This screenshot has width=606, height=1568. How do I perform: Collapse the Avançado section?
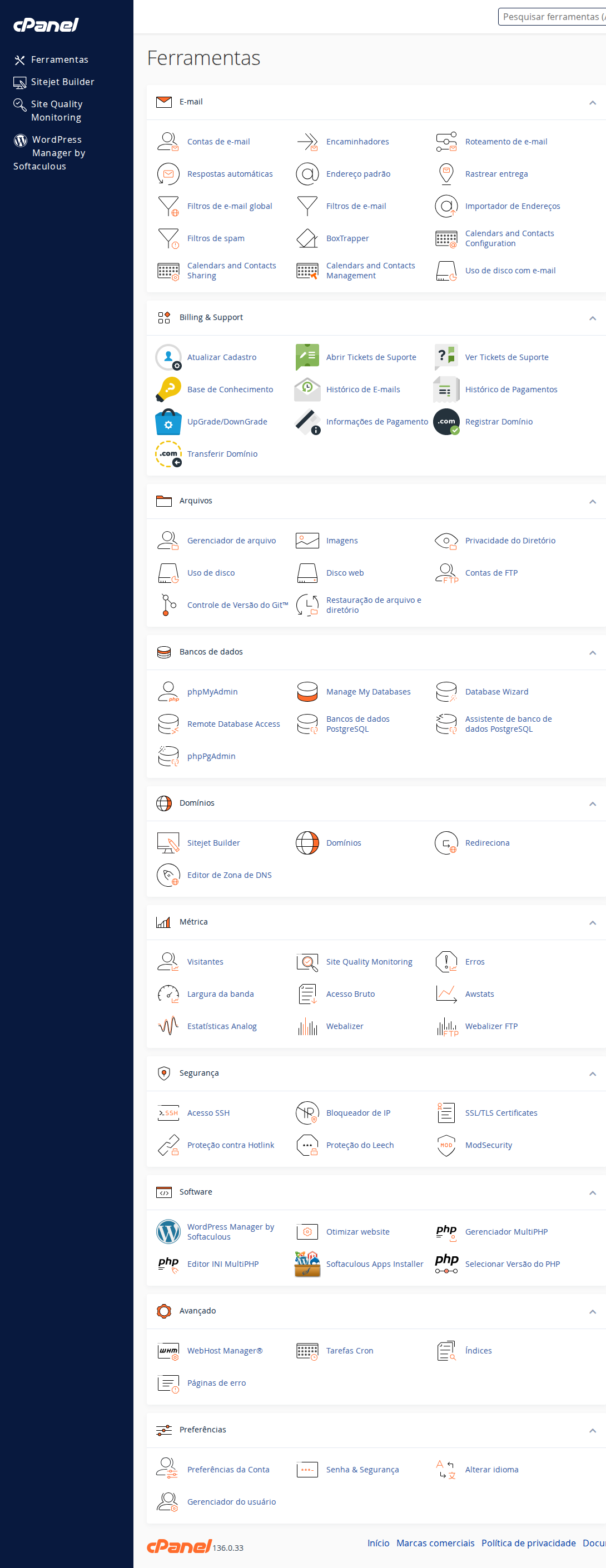point(592,1312)
